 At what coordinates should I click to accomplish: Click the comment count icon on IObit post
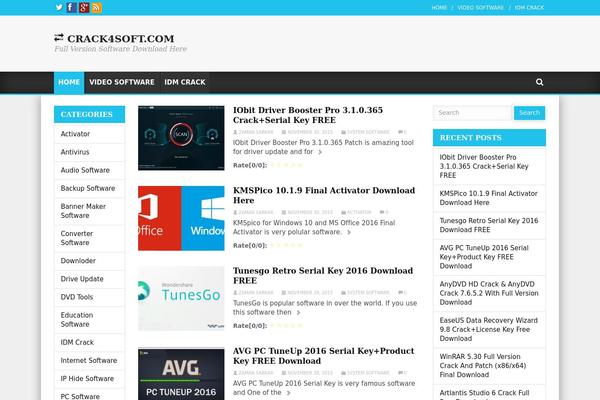401,132
